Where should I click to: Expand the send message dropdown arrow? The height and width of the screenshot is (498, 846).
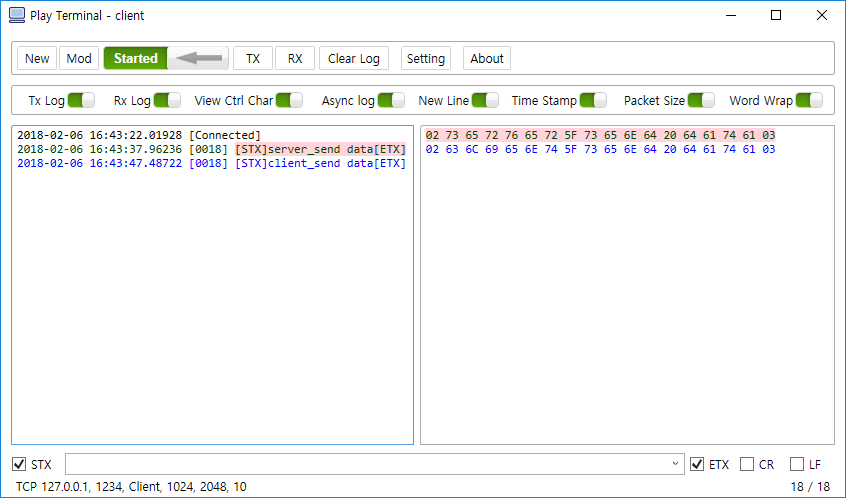675,464
